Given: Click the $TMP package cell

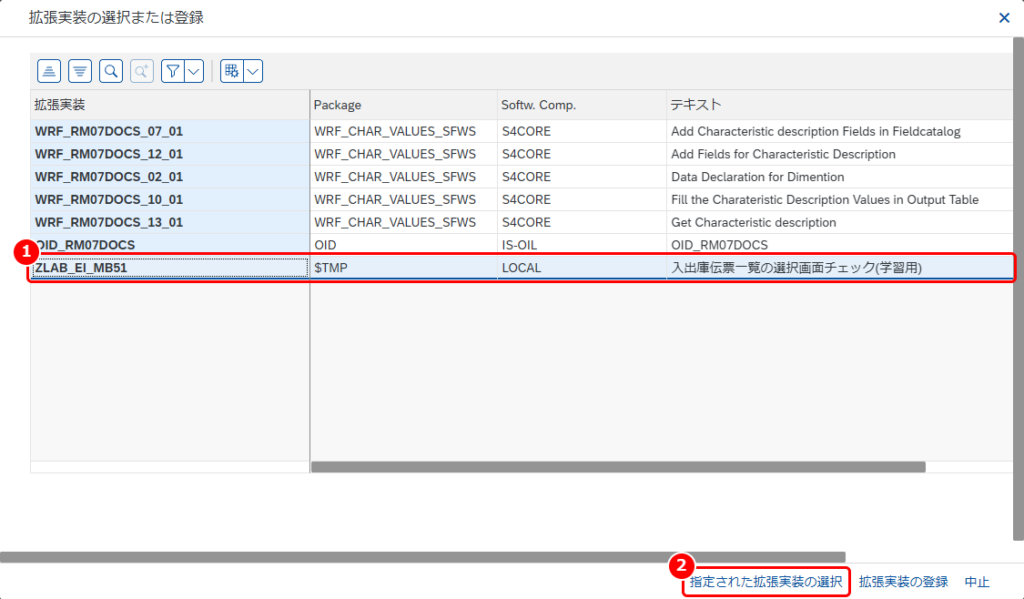Looking at the screenshot, I should tap(404, 268).
